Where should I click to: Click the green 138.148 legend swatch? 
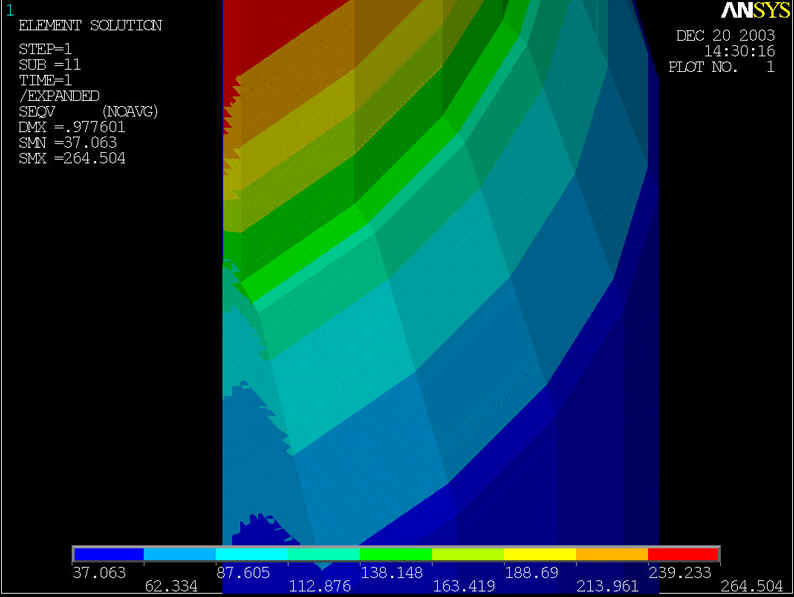[396, 554]
